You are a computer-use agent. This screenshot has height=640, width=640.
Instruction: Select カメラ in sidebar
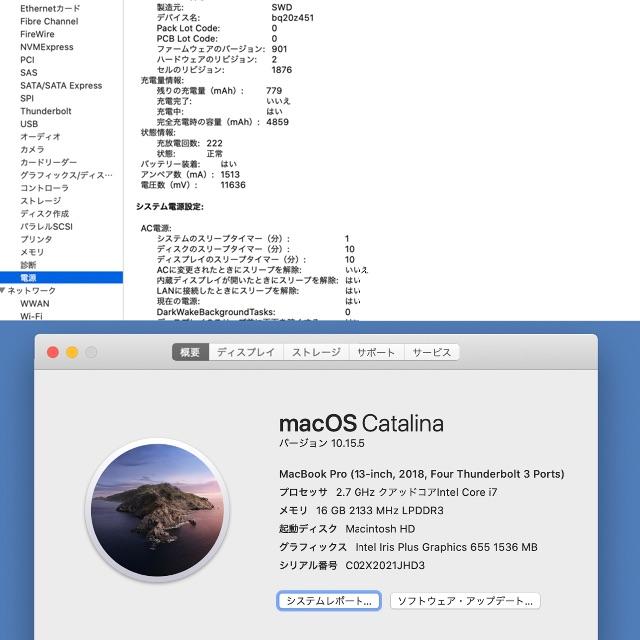32,150
